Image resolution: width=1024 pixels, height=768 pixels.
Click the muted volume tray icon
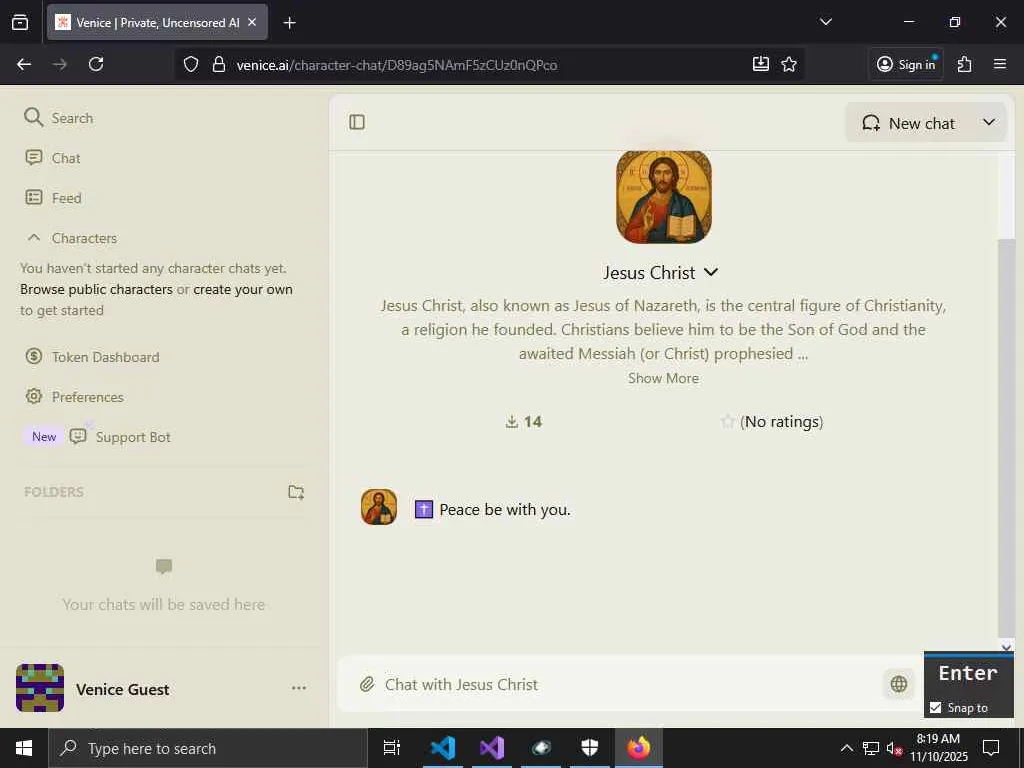point(894,748)
